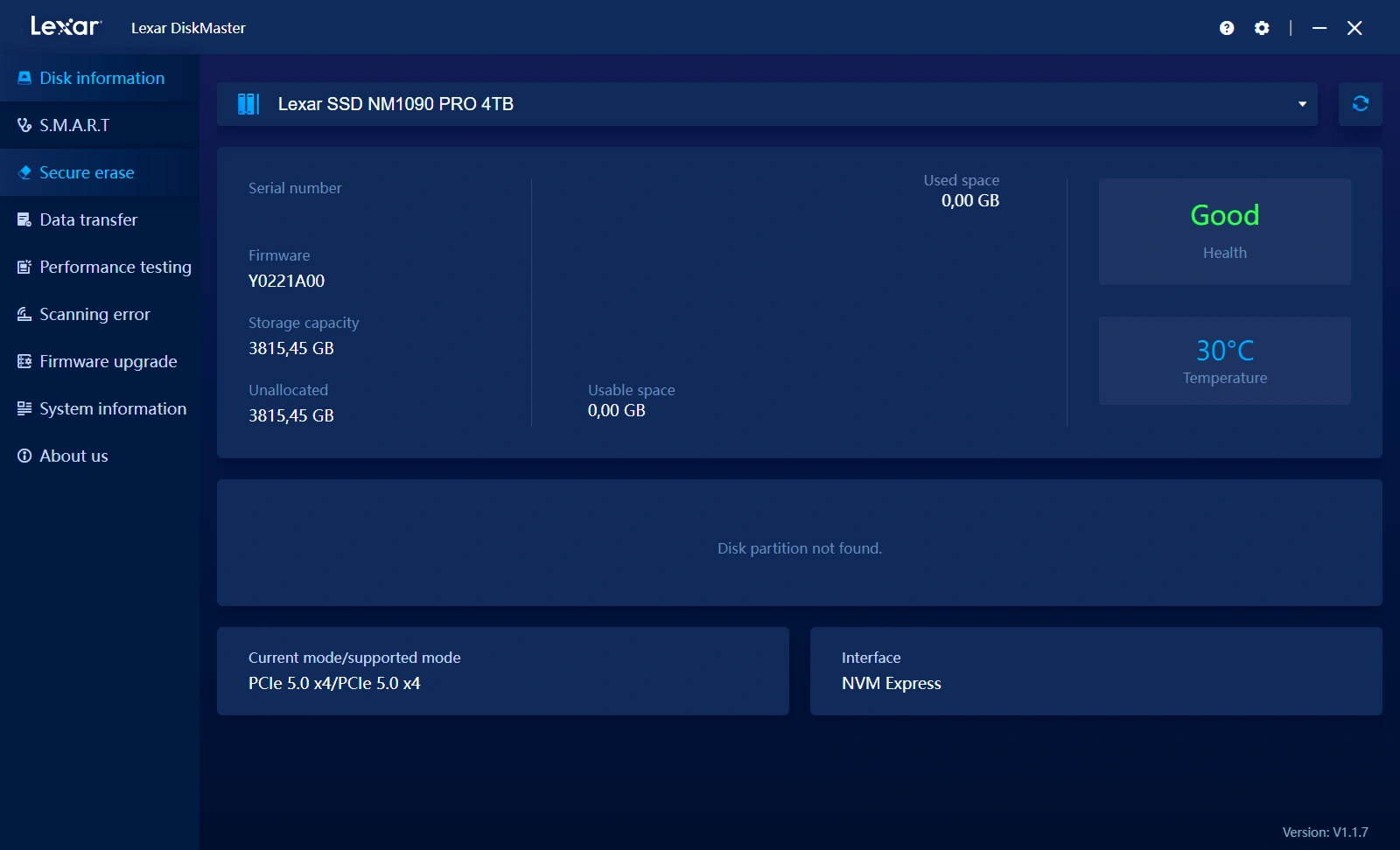Click Version: V1.1.7 text
This screenshot has width=1400, height=850.
click(1326, 833)
